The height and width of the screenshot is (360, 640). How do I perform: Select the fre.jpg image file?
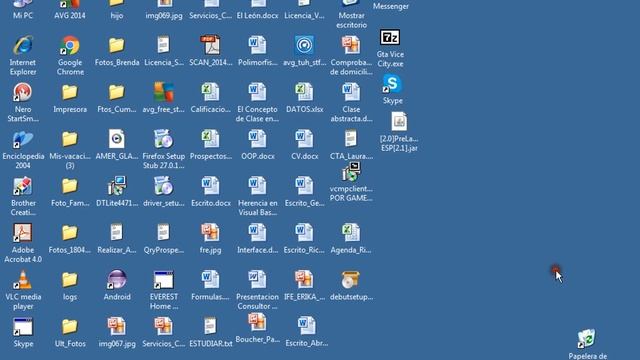tap(211, 233)
